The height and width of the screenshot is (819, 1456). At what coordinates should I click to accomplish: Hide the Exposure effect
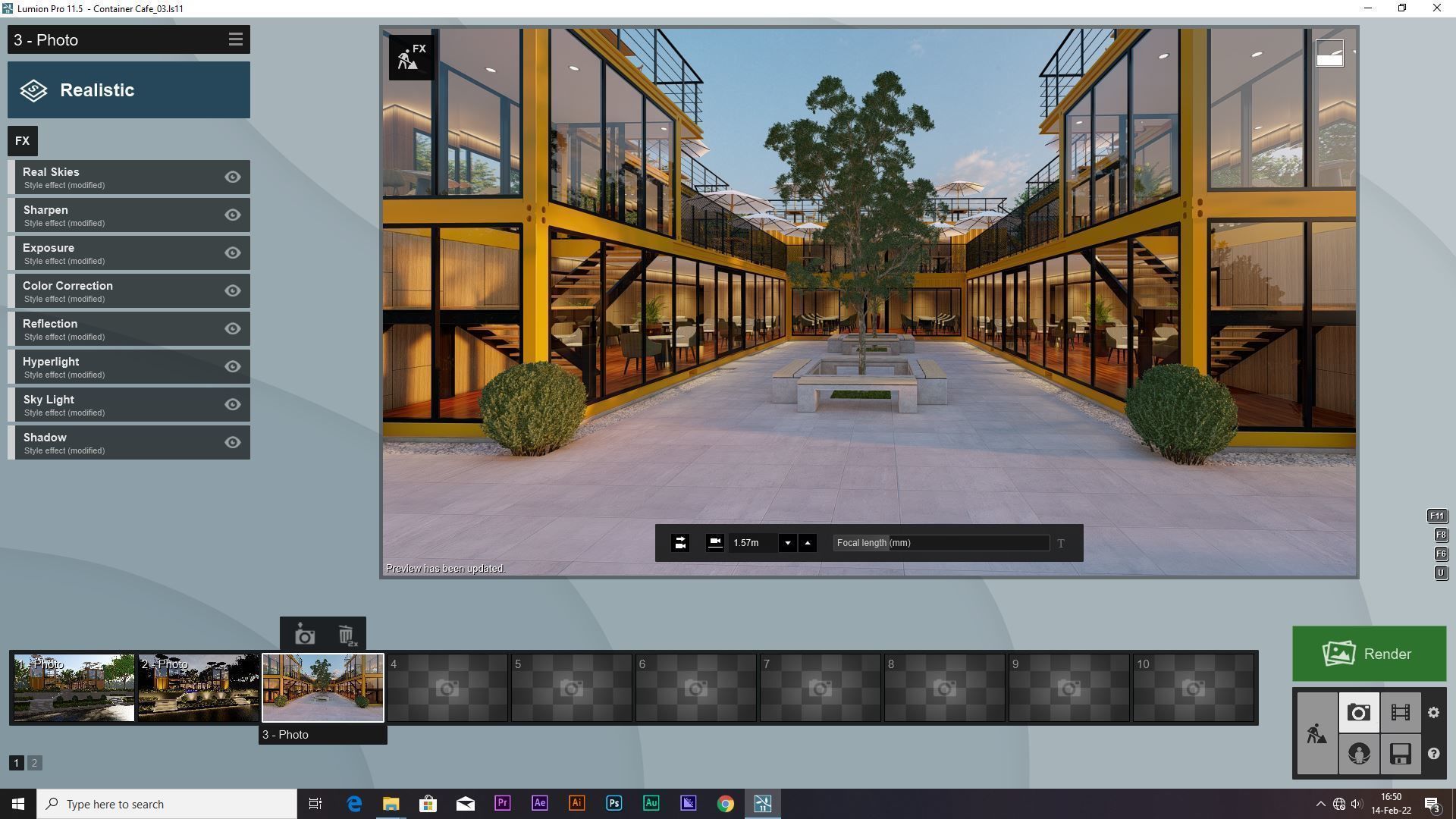(233, 253)
